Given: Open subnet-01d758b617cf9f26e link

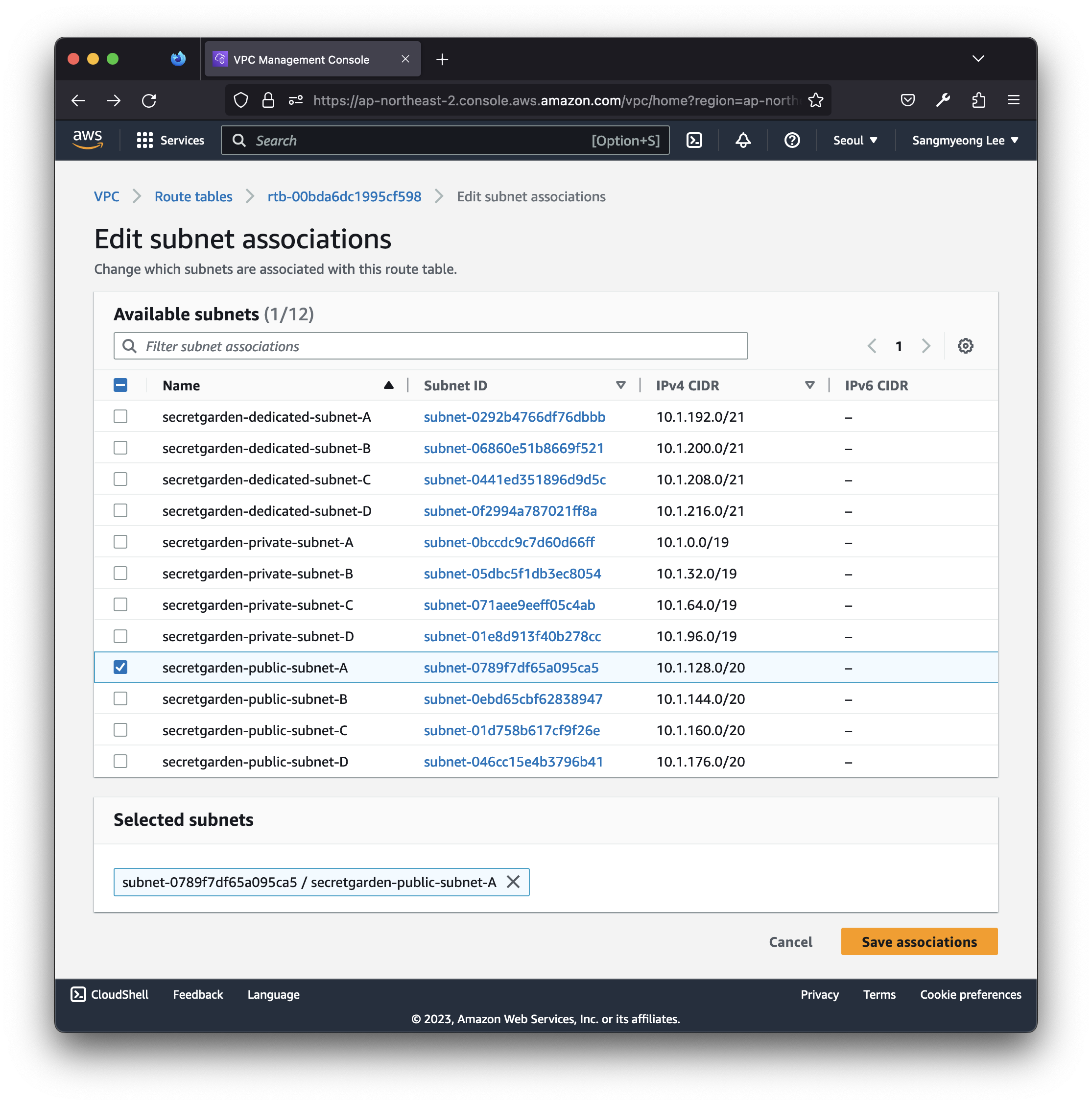Looking at the screenshot, I should point(512,730).
